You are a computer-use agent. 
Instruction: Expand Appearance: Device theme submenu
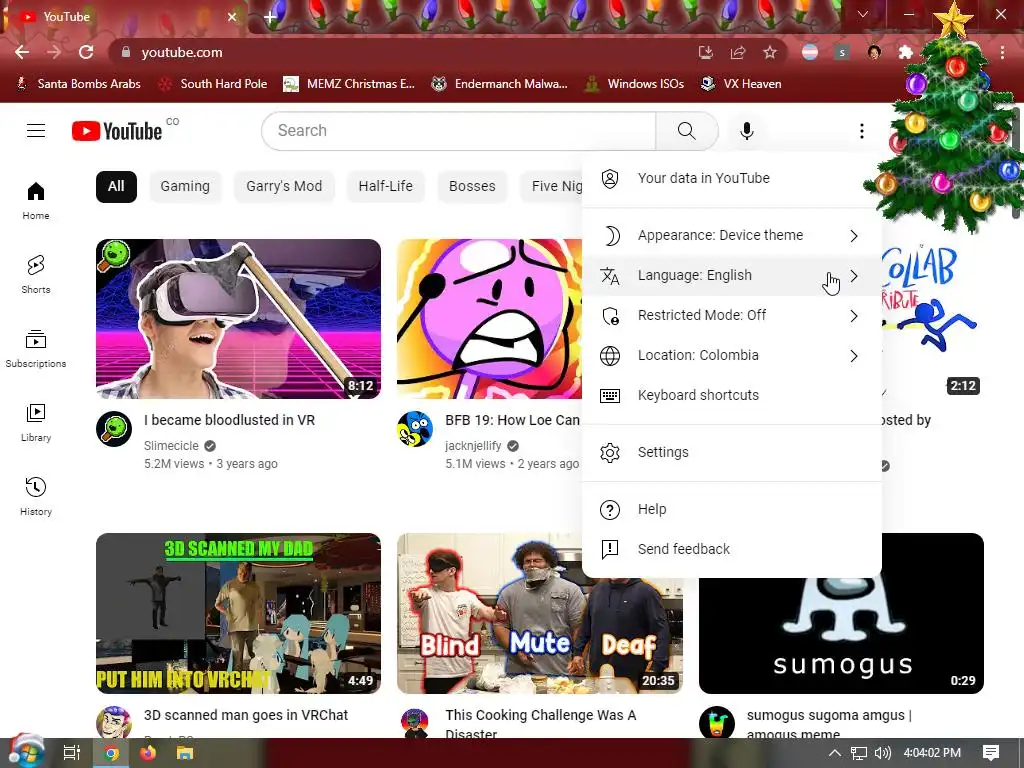pos(731,235)
